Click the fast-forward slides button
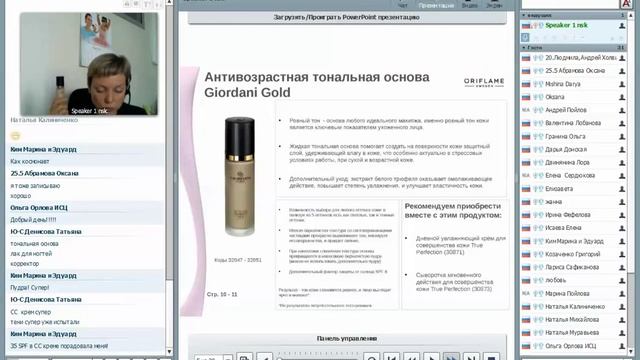Viewport: 640px width, 360px height. 451,357
